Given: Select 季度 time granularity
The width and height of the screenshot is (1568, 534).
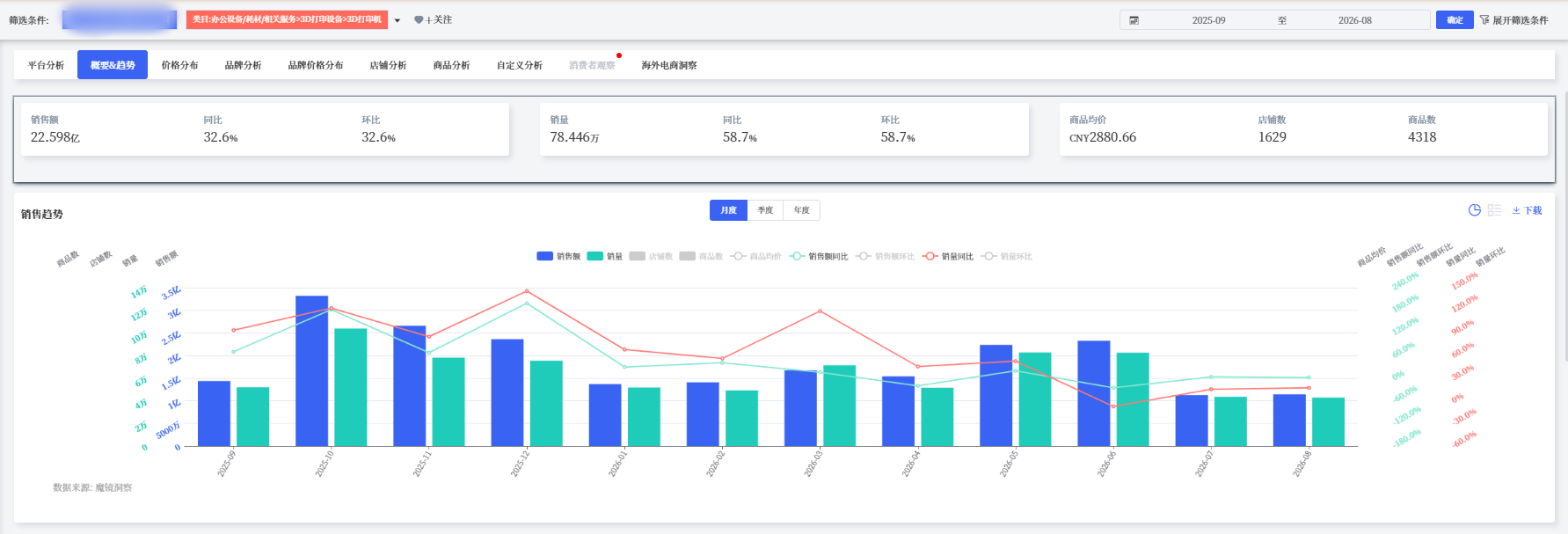Looking at the screenshot, I should (765, 210).
